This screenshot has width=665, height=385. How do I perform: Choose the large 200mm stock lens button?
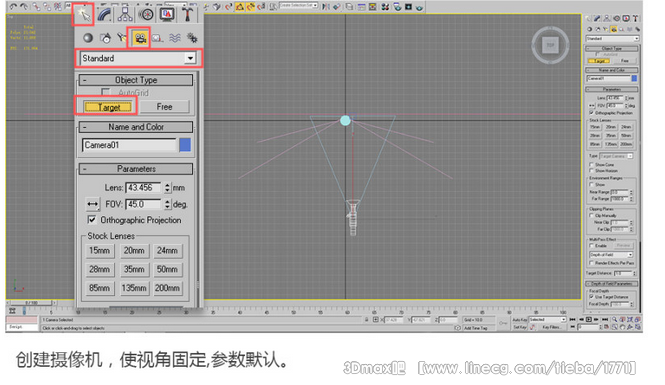167,288
